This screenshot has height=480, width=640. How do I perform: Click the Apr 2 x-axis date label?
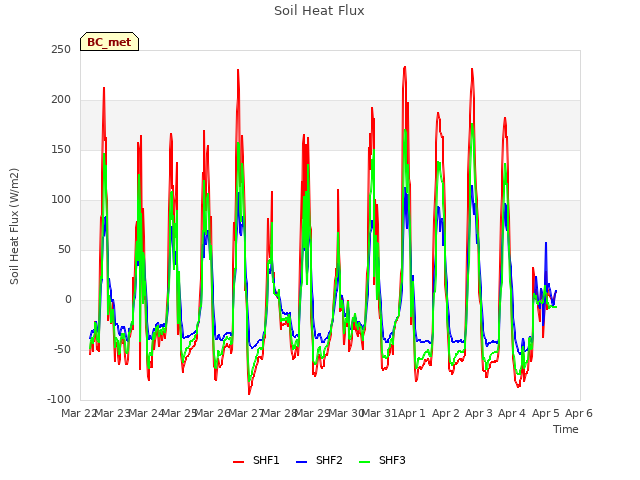point(445,413)
